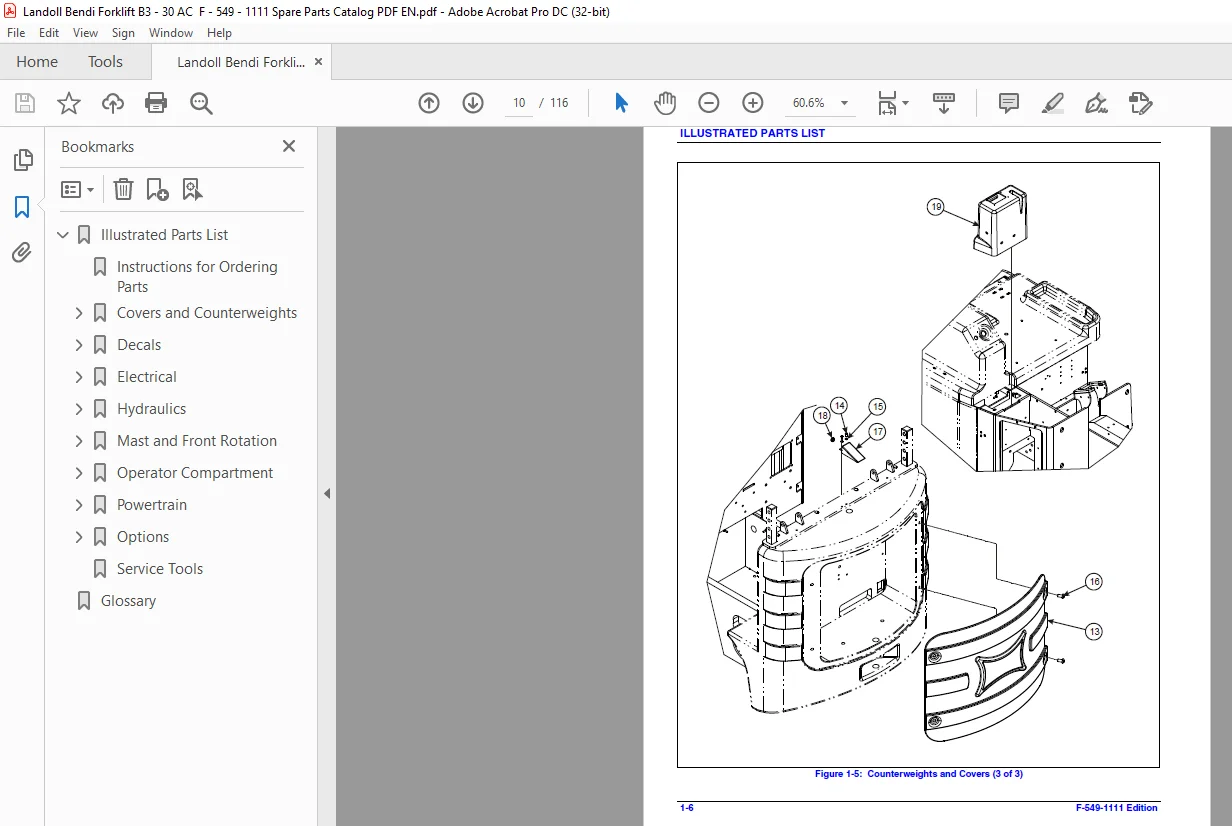
Task: Toggle the Bookmarks navigation pane
Action: (22, 207)
